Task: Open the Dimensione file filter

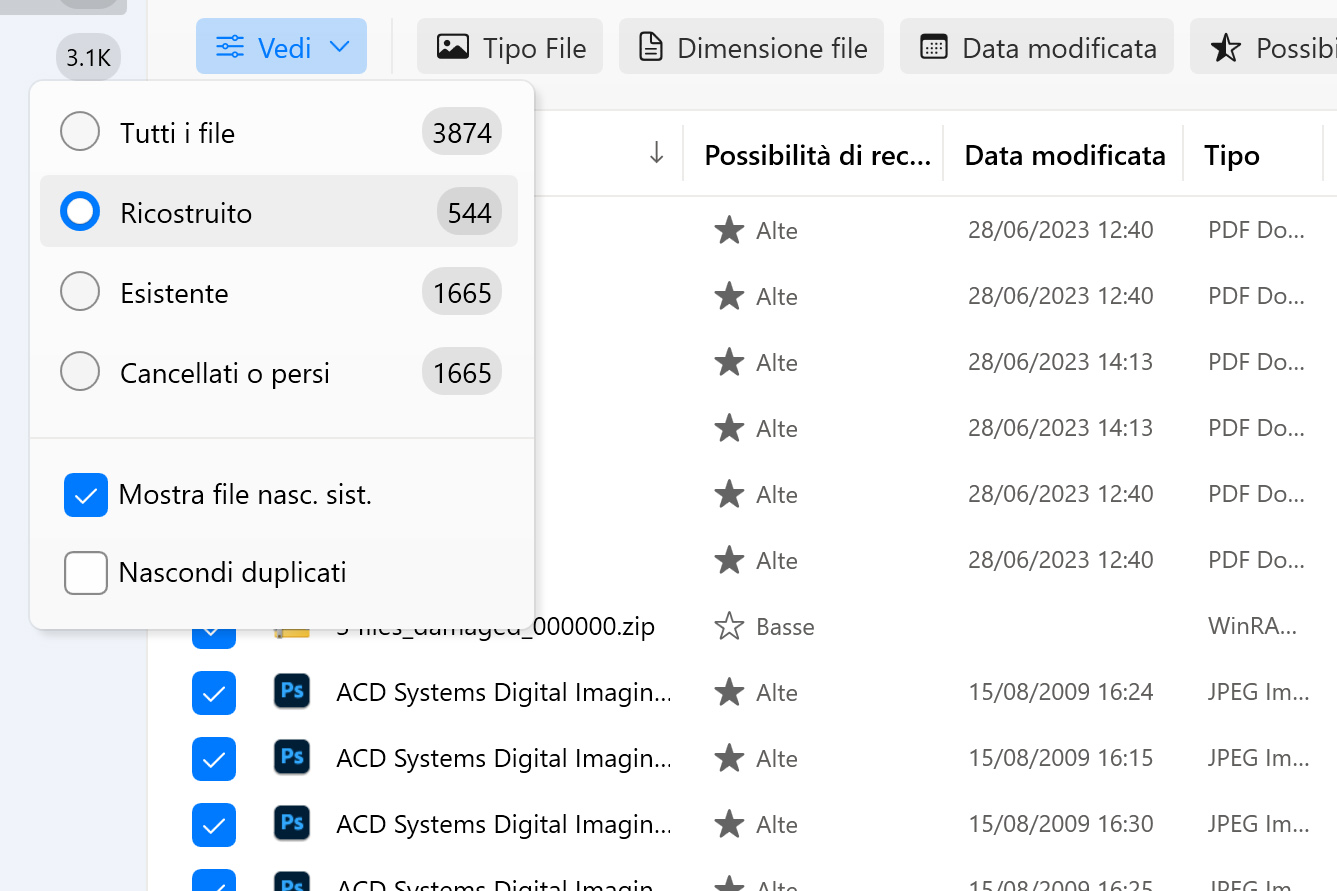Action: [x=751, y=46]
